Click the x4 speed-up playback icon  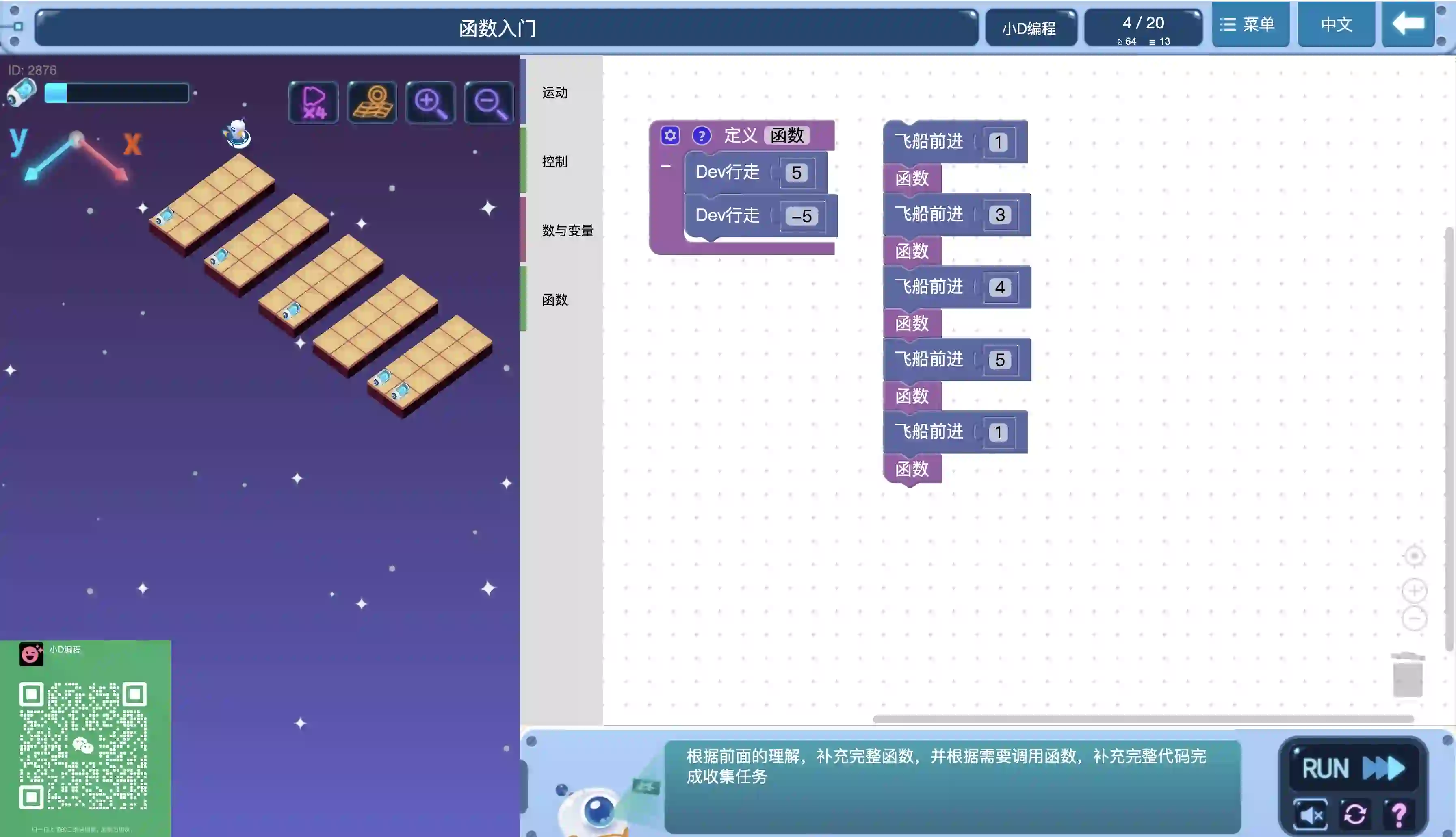pos(313,102)
